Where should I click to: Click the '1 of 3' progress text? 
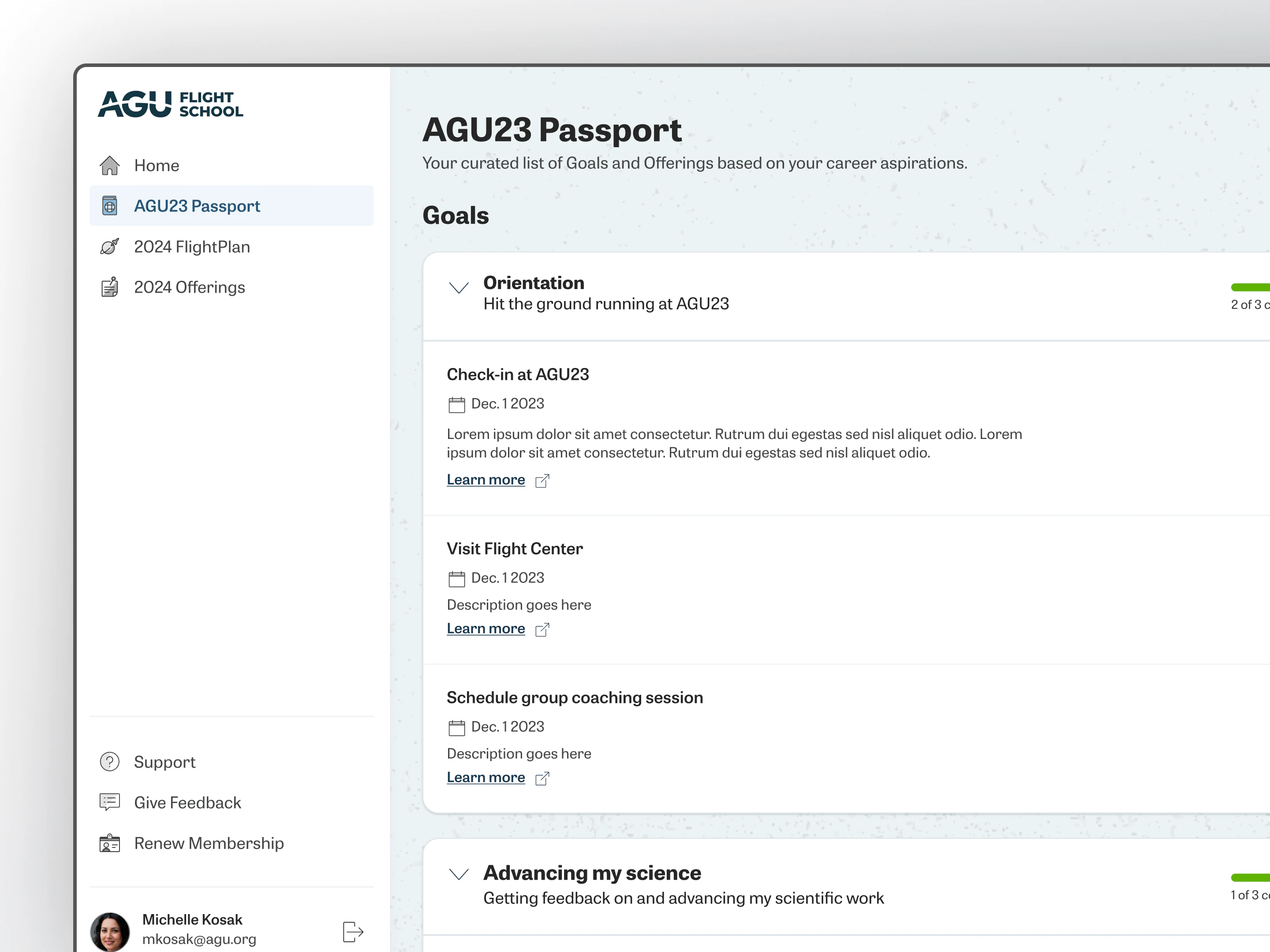click(1250, 895)
